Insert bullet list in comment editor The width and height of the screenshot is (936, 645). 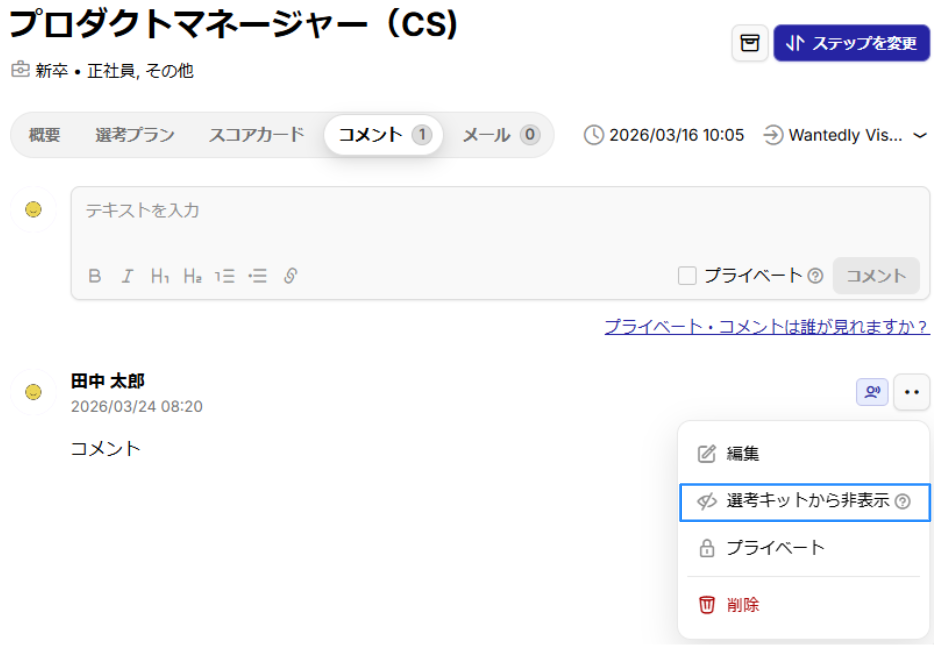coord(258,276)
